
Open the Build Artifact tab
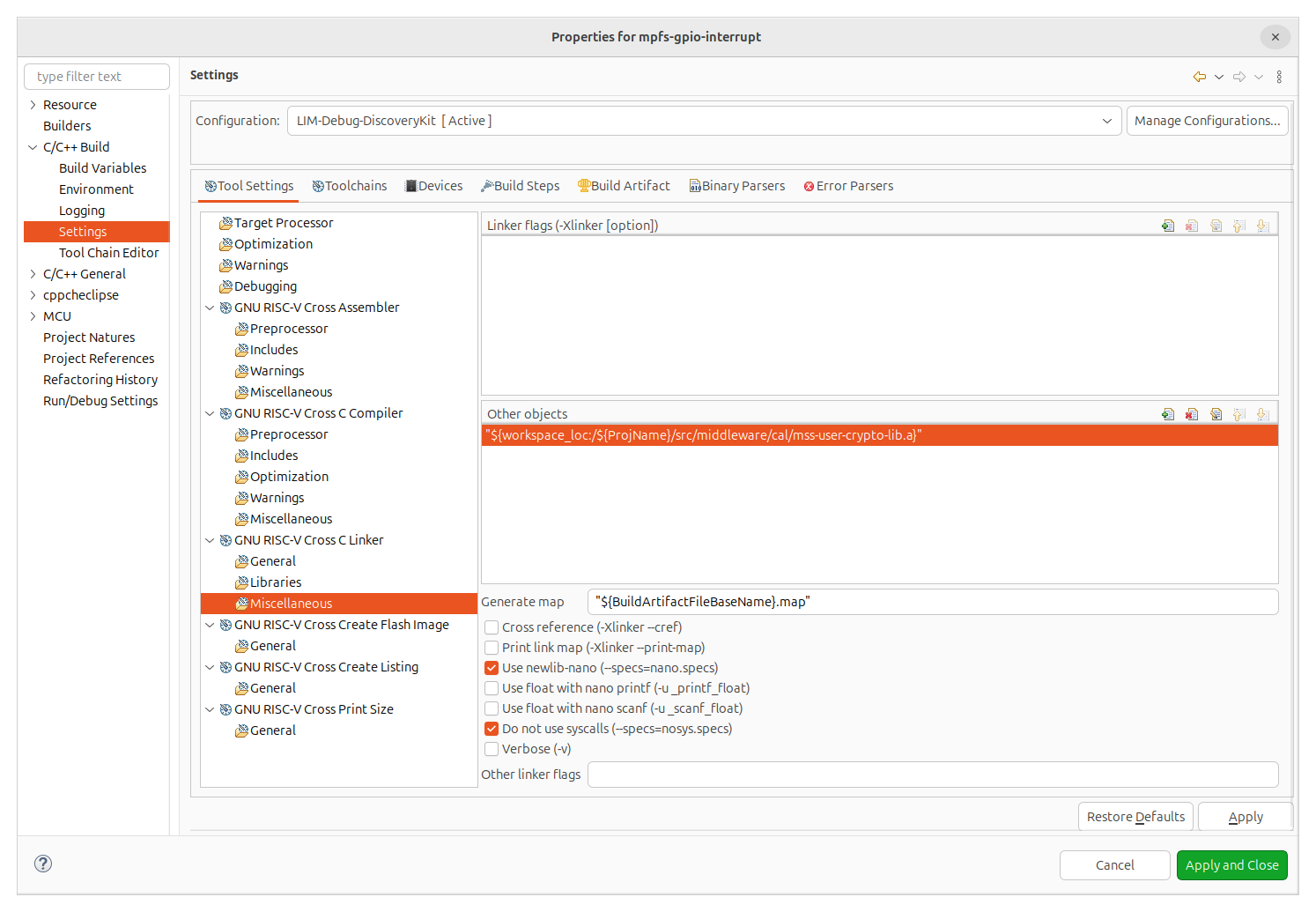tap(624, 186)
